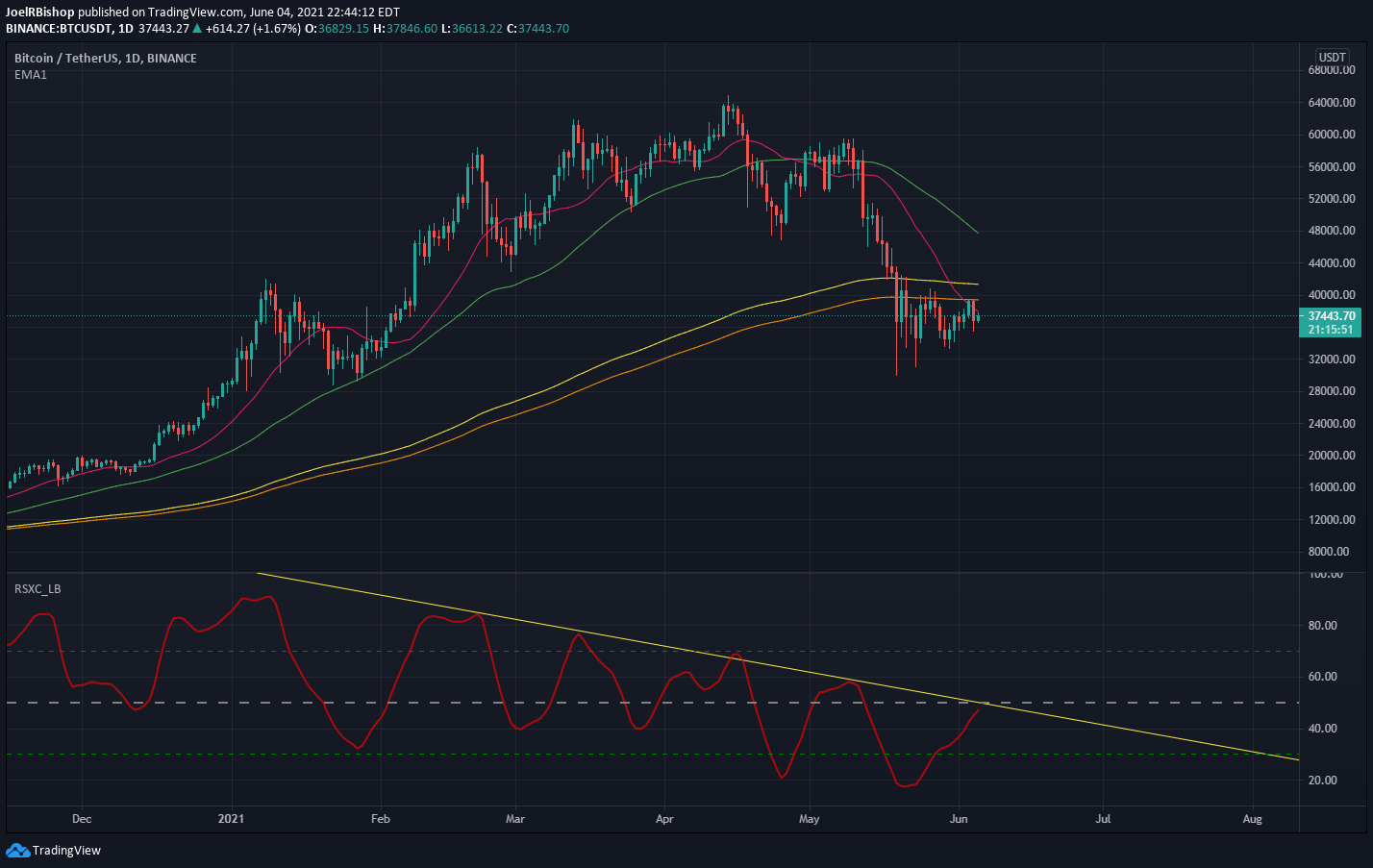Click the 48000.00 price axis label
This screenshot has width=1373, height=868.
[x=1332, y=231]
